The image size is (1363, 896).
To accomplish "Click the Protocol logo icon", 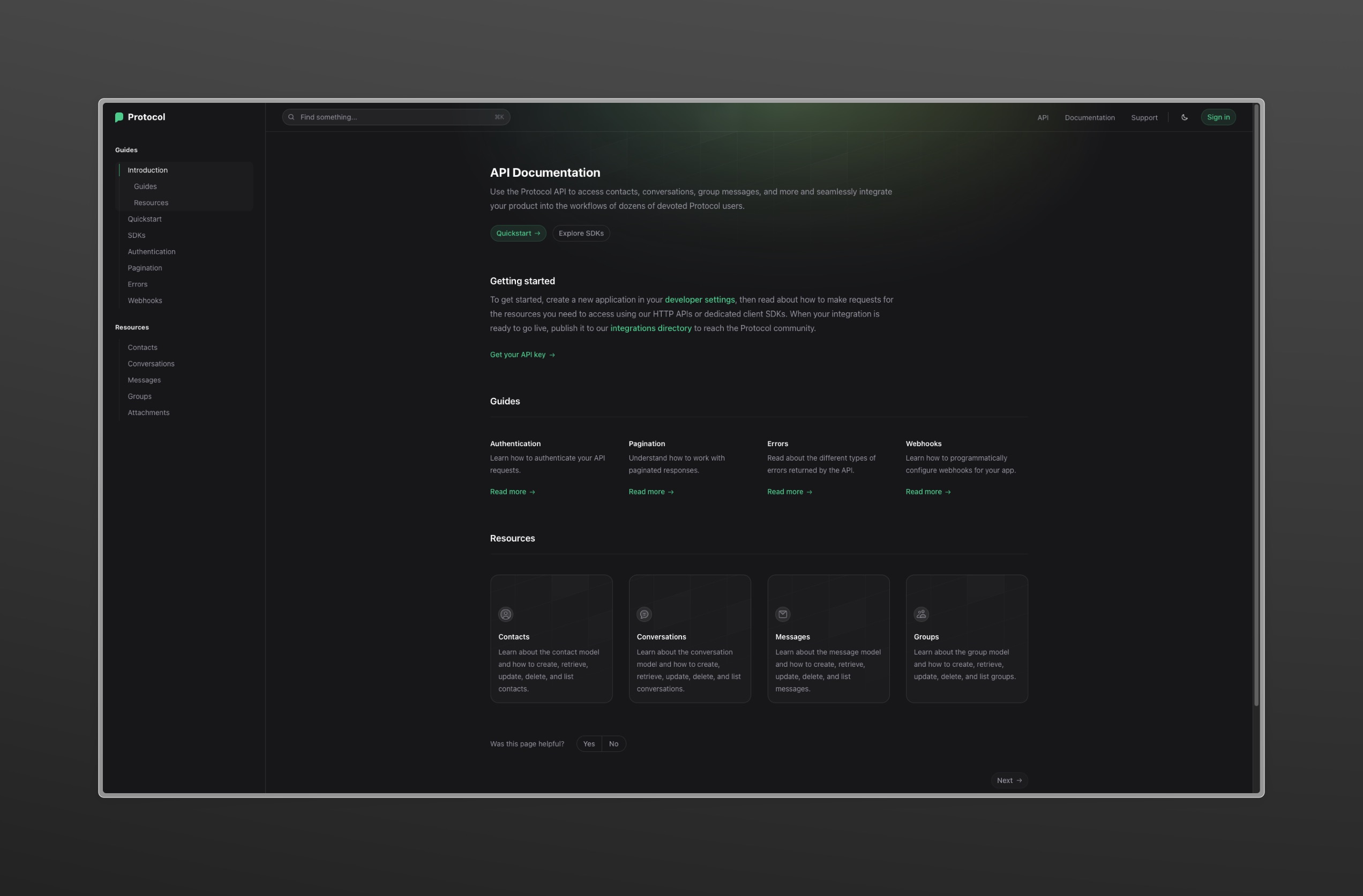I will 119,117.
